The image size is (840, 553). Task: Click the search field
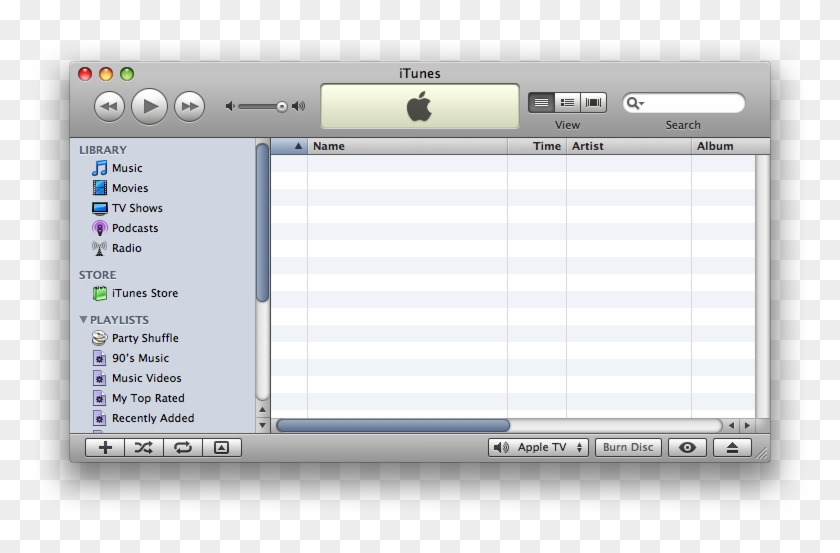coord(684,103)
